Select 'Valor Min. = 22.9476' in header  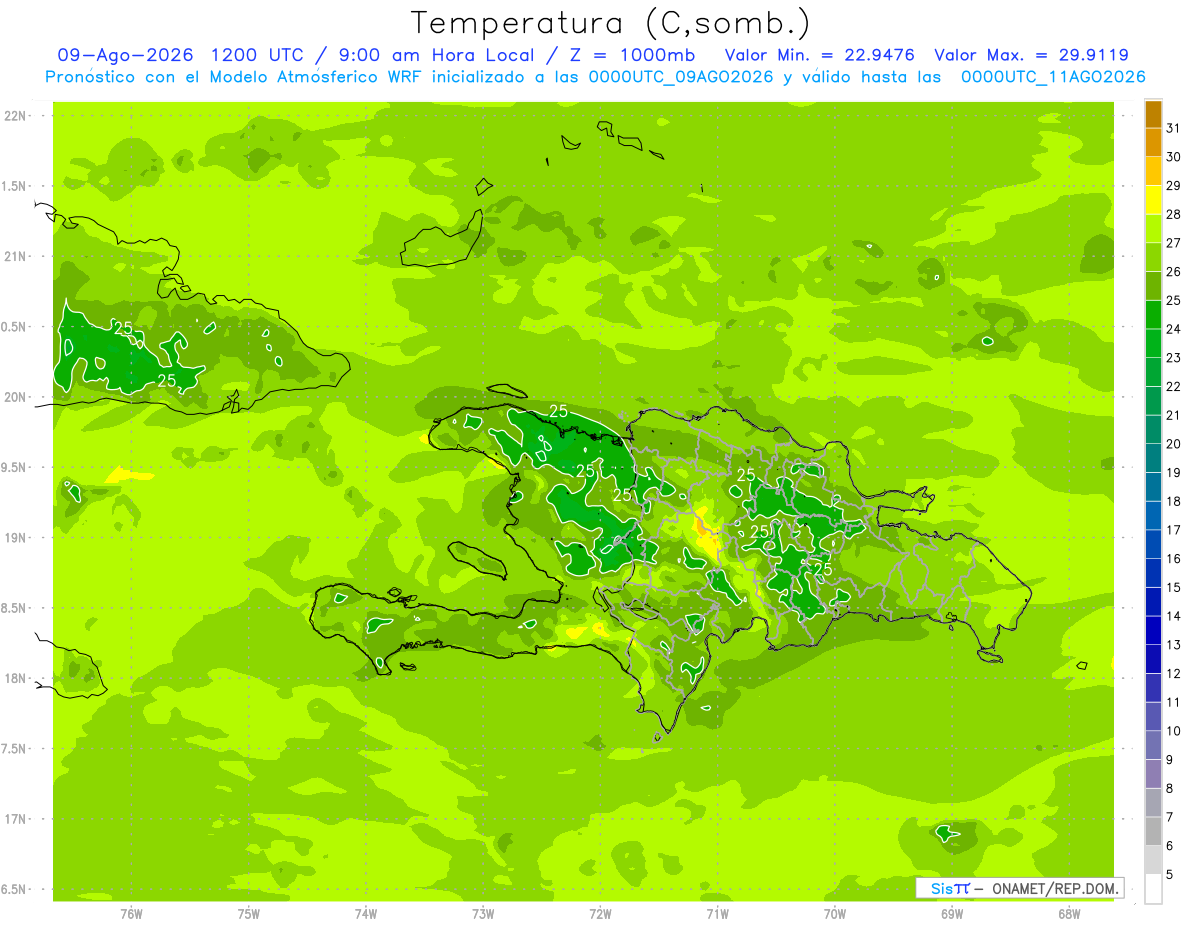pos(821,55)
